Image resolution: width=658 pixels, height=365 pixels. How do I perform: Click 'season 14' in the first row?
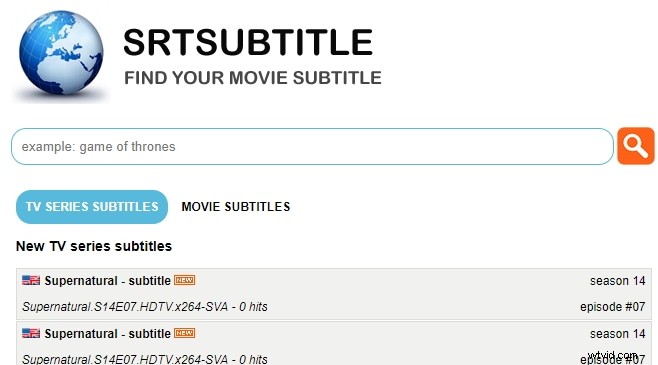[x=617, y=281]
